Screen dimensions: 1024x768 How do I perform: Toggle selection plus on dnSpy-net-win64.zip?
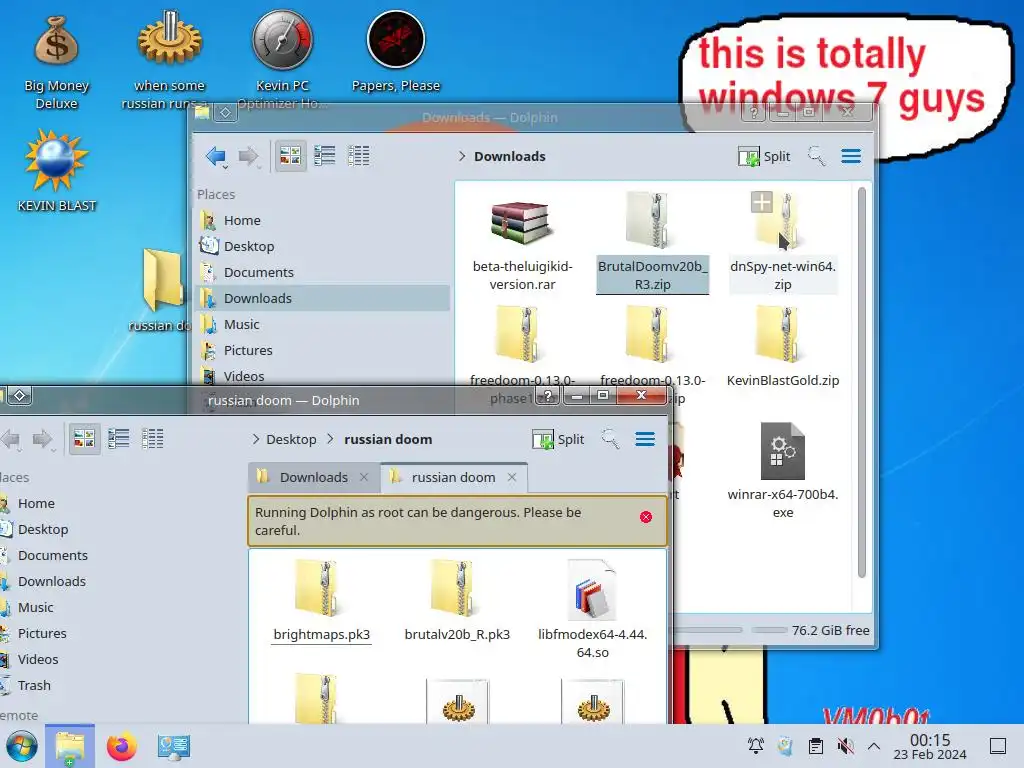click(x=761, y=202)
